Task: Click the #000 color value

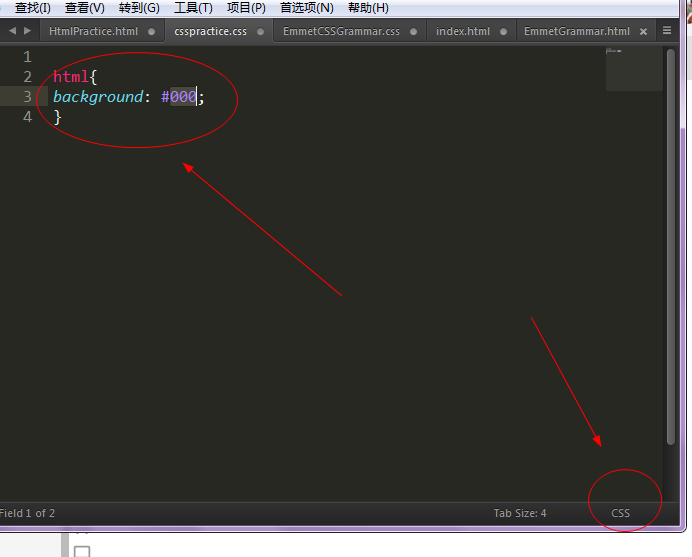Action: [x=178, y=97]
